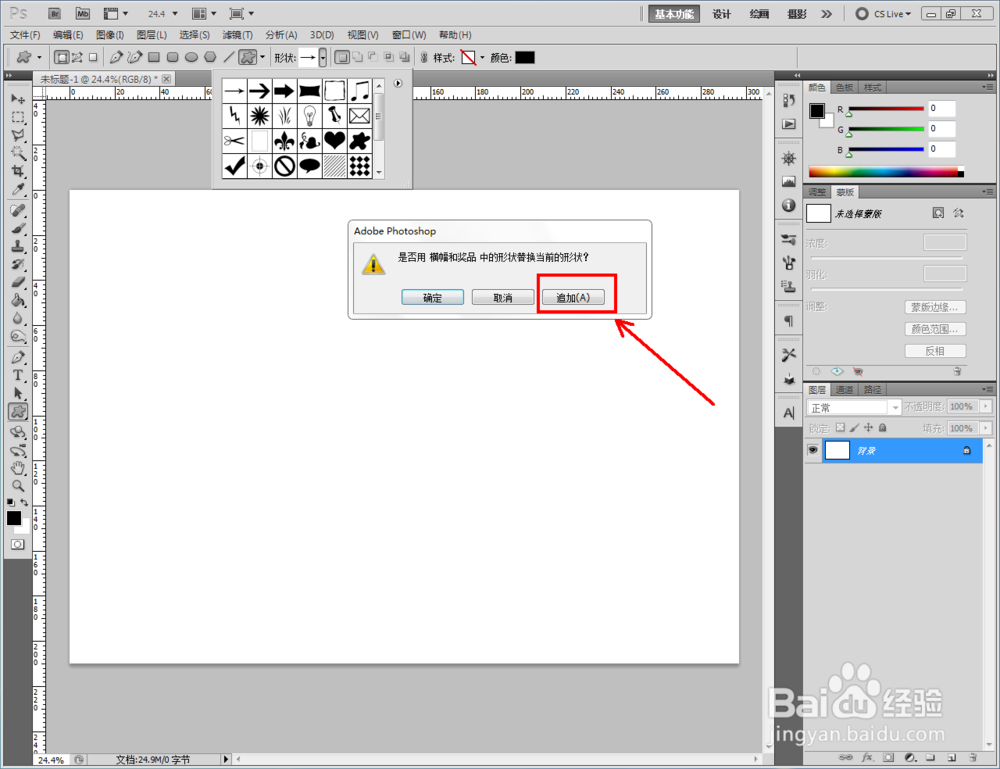Click the 追加(A) append button
Viewport: 1000px width, 769px height.
[573, 297]
